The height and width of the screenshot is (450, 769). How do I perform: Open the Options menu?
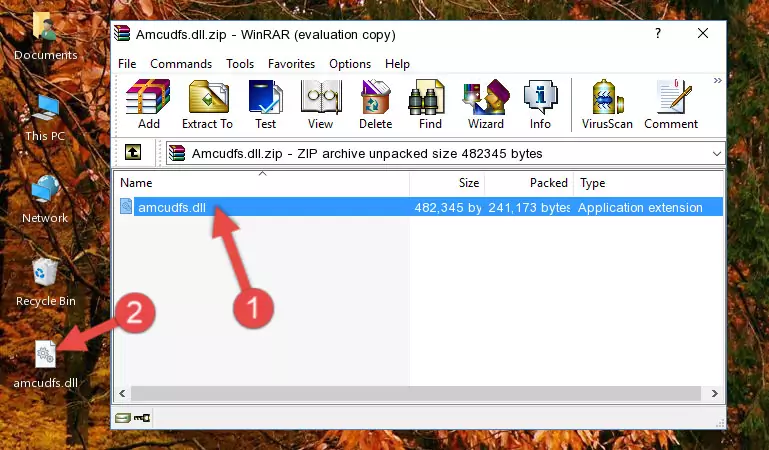350,64
